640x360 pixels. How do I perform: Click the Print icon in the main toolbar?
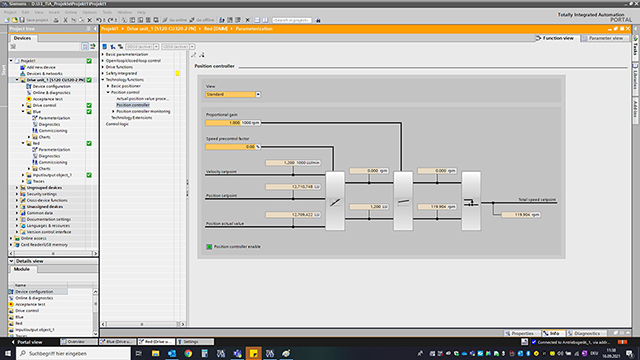56,20
